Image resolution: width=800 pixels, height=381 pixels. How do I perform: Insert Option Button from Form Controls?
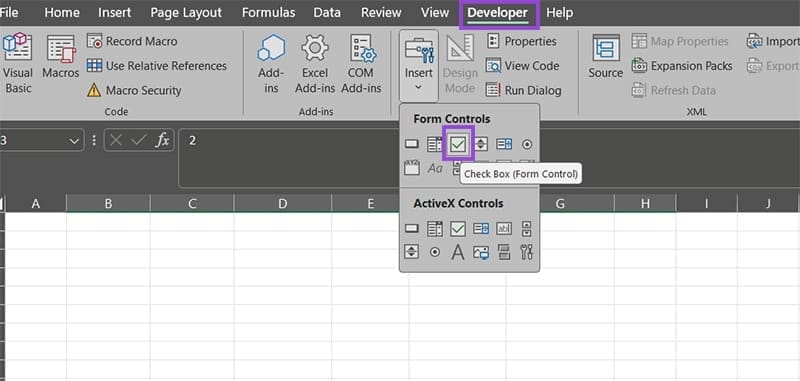pos(527,144)
